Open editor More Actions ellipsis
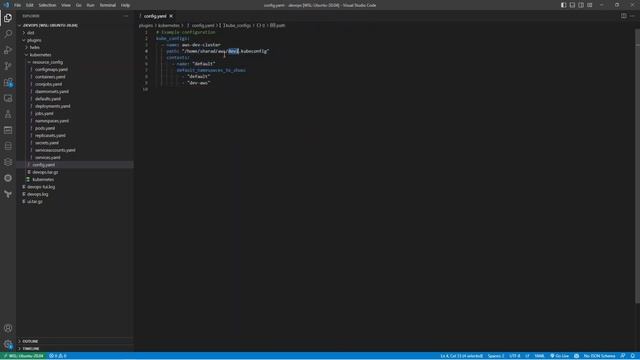Viewport: 640px width, 360px height. 632,16
